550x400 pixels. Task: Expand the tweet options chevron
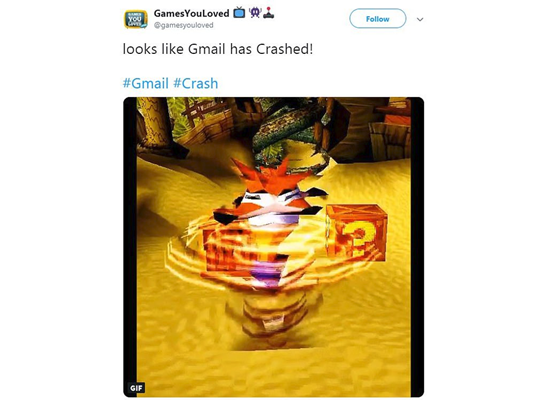[420, 19]
